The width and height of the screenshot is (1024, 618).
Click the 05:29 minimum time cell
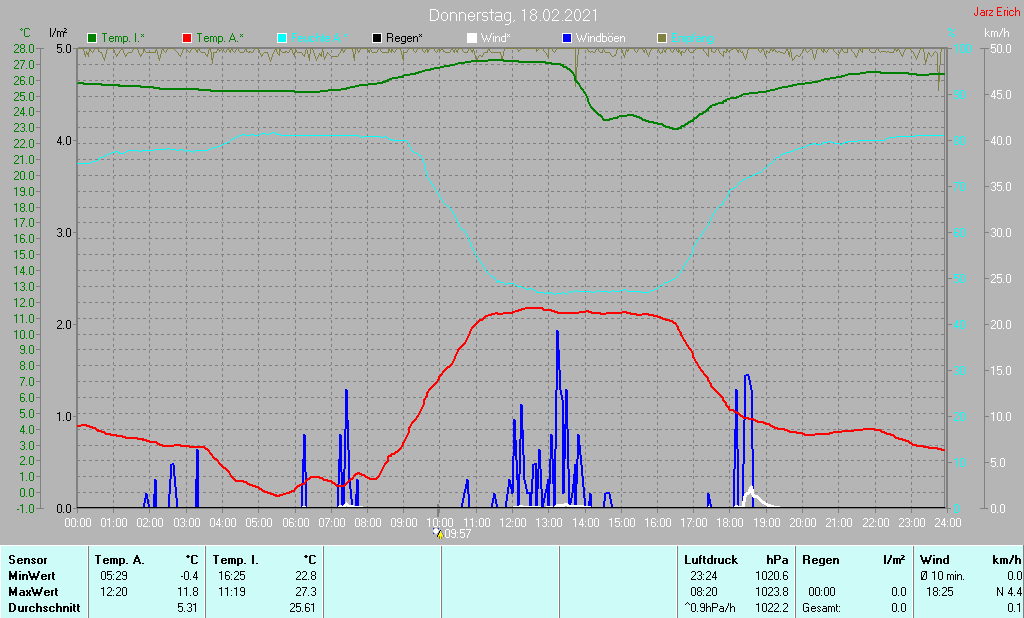(x=113, y=576)
